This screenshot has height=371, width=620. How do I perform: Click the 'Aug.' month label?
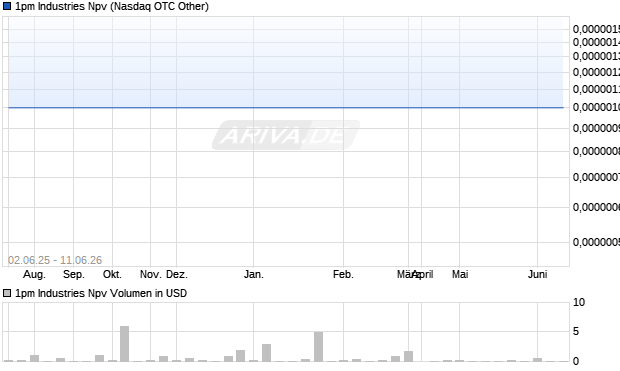point(34,274)
